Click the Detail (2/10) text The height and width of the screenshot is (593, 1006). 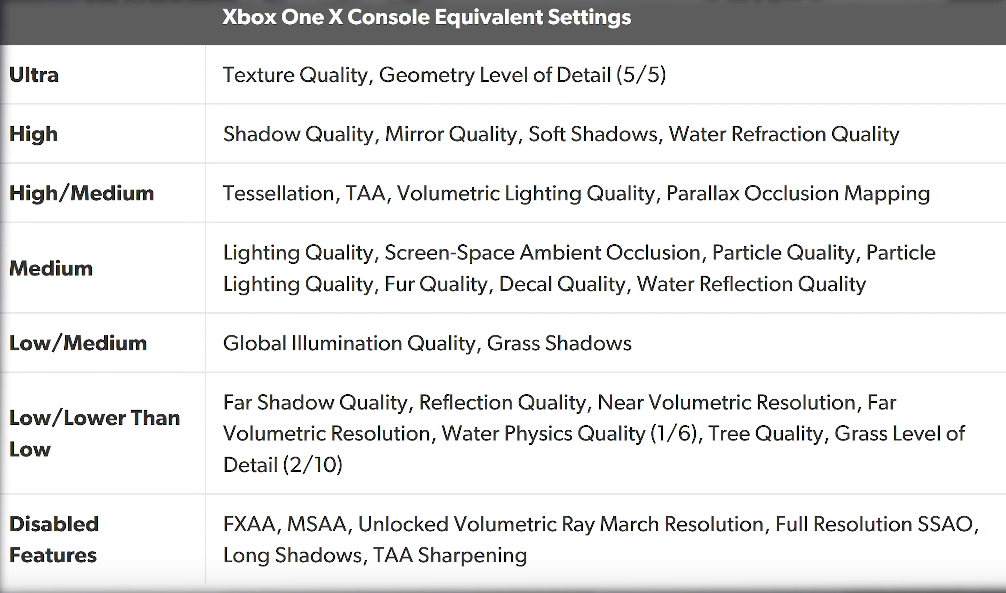click(283, 465)
